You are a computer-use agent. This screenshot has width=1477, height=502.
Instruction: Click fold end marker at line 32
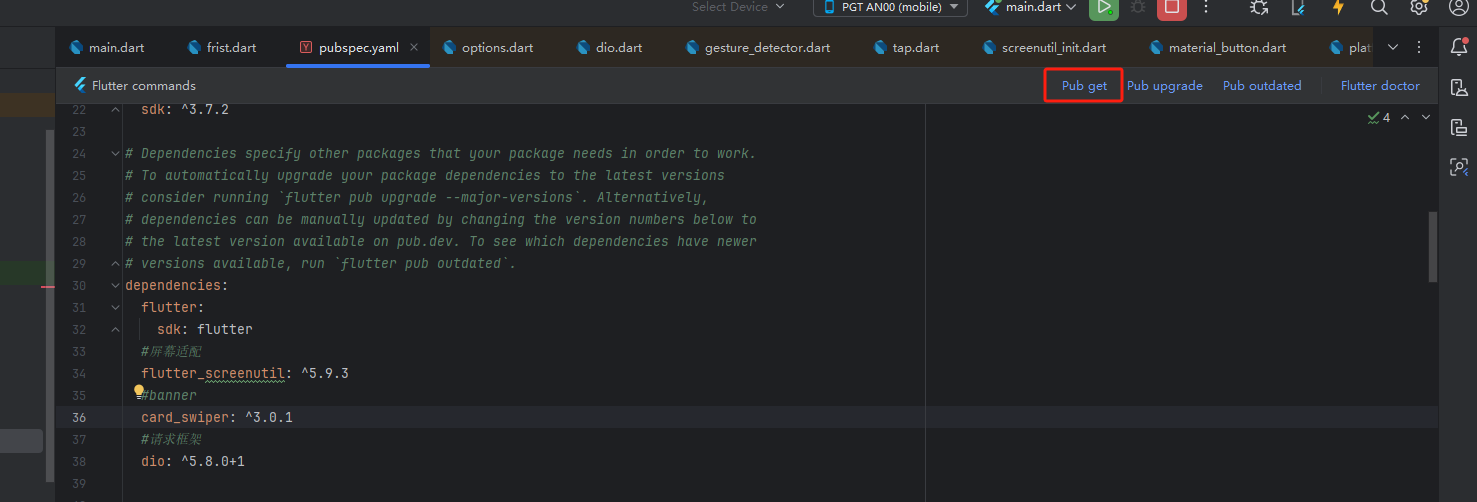coord(116,330)
